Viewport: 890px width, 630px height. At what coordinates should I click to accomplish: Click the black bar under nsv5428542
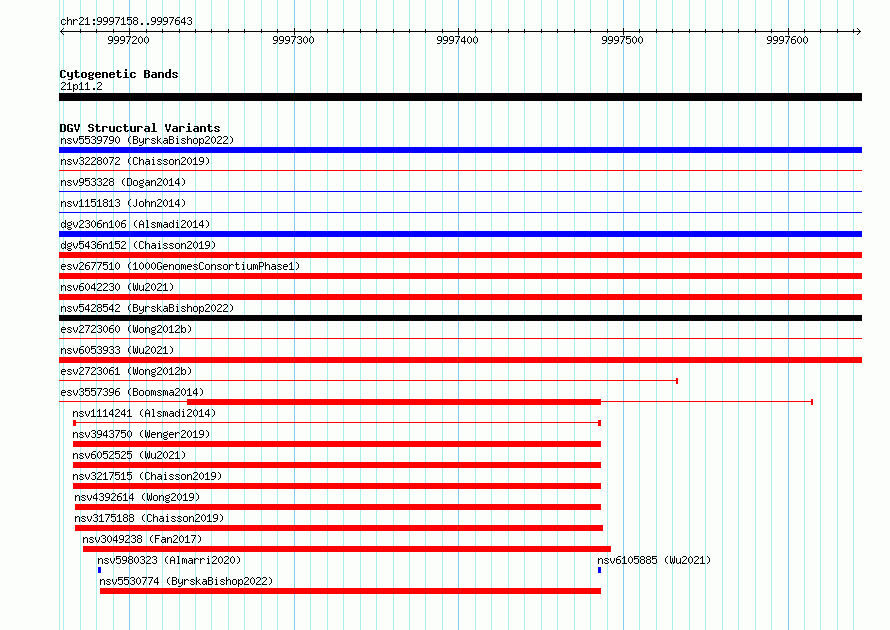(x=460, y=318)
